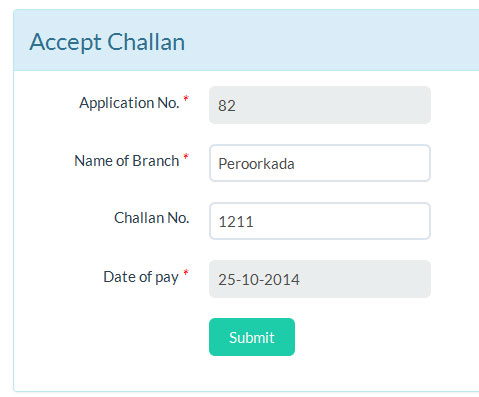
Task: Click the Application No. label
Action: click(129, 103)
